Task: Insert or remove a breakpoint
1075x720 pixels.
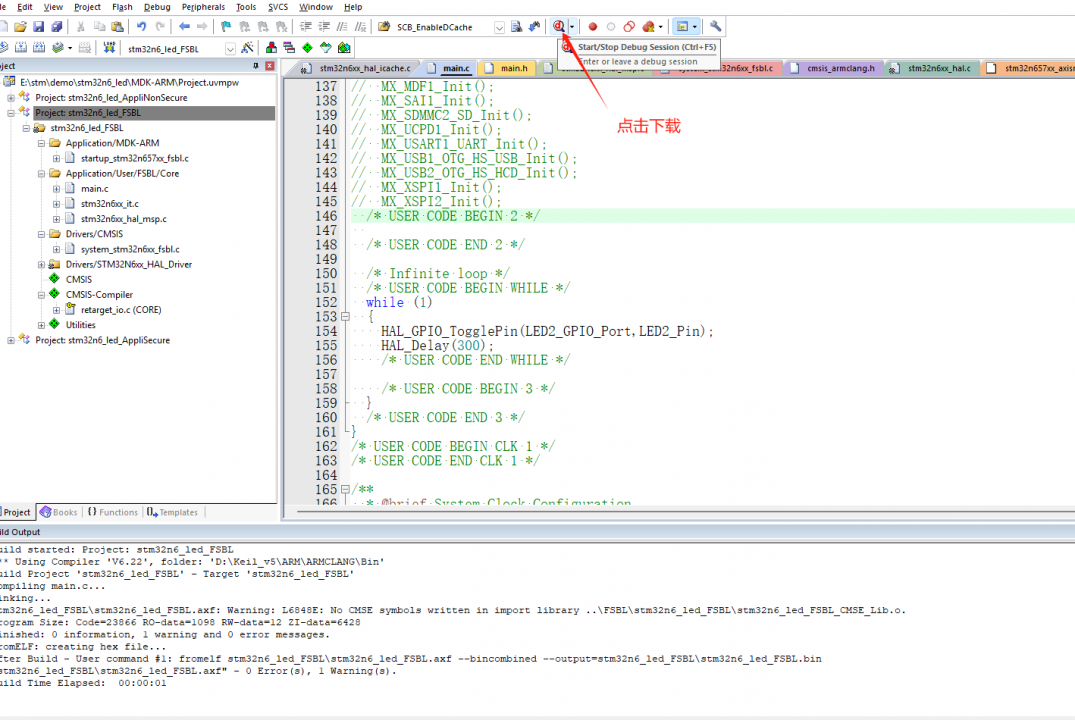Action: point(592,26)
